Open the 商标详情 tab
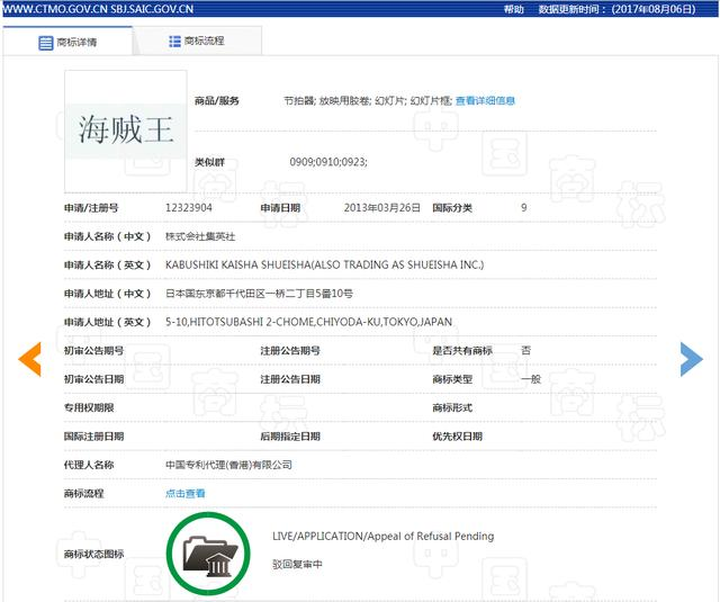The width and height of the screenshot is (720, 602). coord(68,41)
